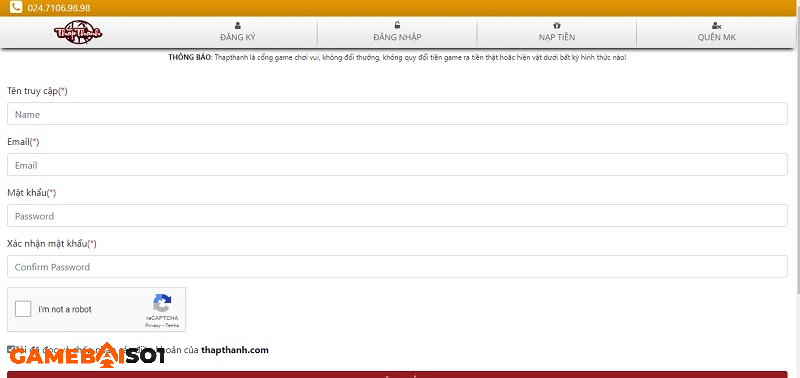
Task: Select the QUÊN MK menu item
Action: (x=716, y=33)
